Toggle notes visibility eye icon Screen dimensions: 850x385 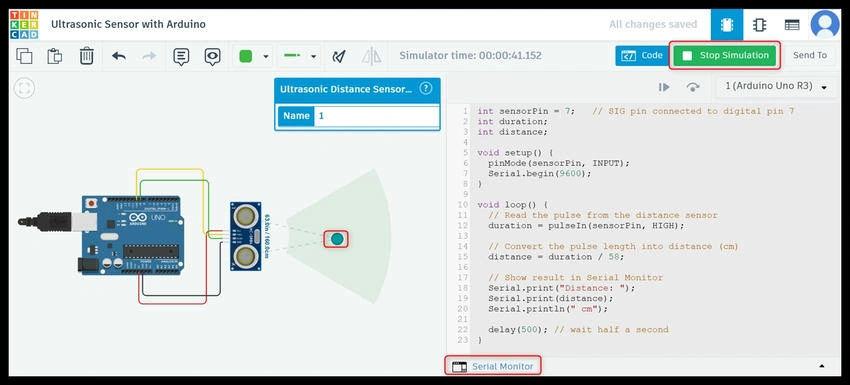pos(212,56)
